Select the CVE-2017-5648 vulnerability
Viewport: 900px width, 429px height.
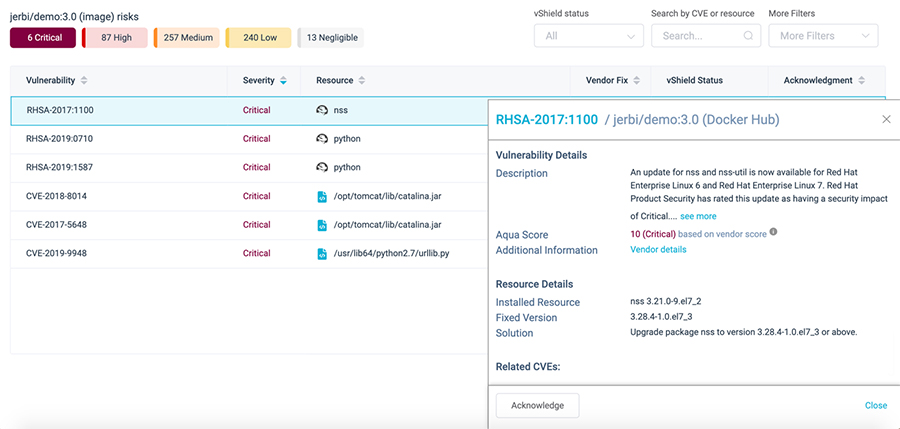coord(56,225)
